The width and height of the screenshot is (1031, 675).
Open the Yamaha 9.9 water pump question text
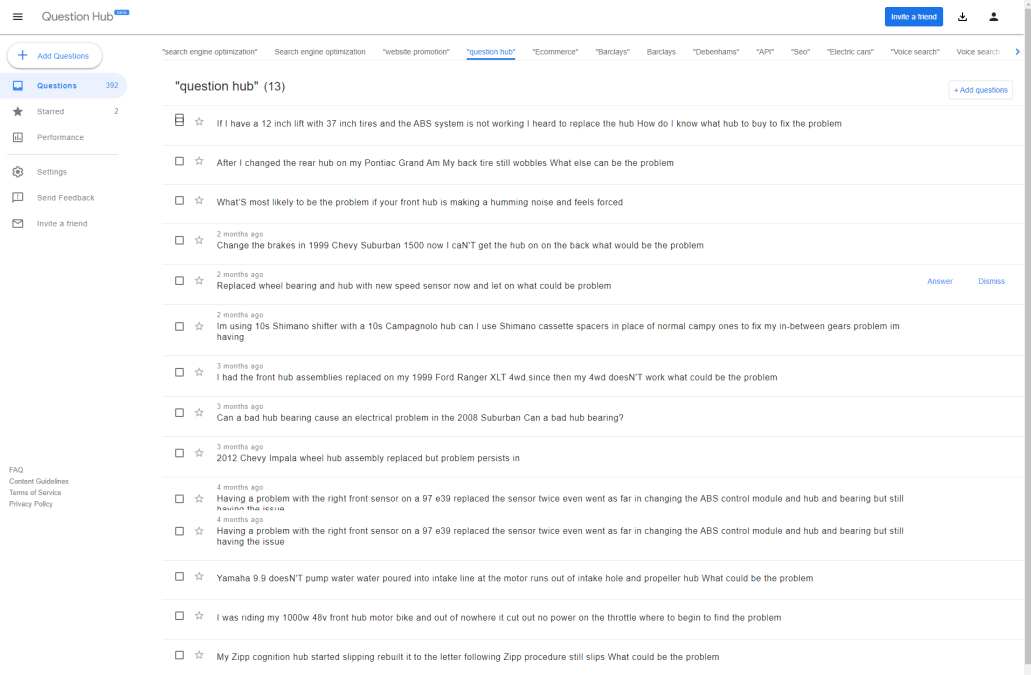point(515,578)
